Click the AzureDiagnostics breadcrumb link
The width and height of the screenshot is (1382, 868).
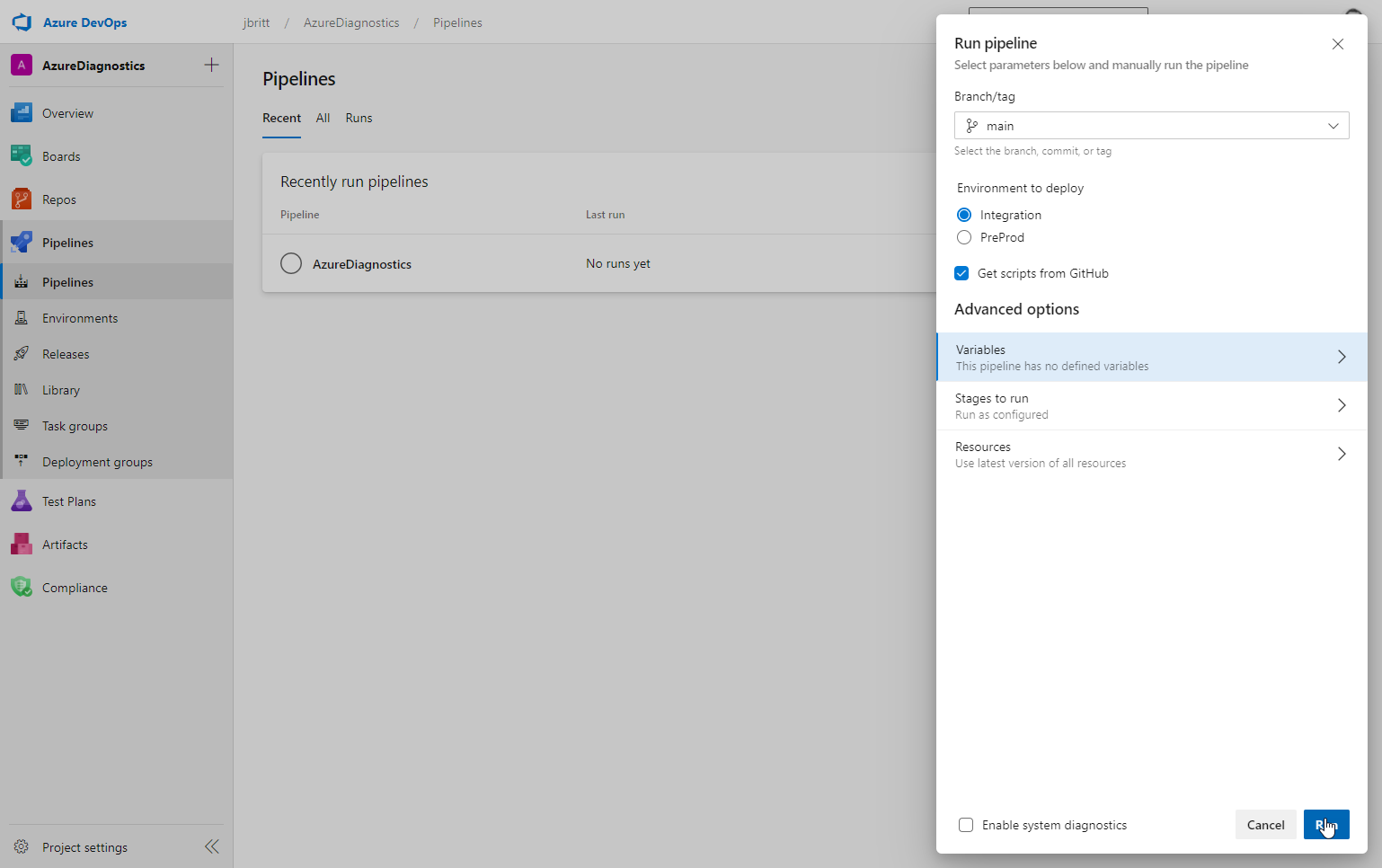click(351, 22)
